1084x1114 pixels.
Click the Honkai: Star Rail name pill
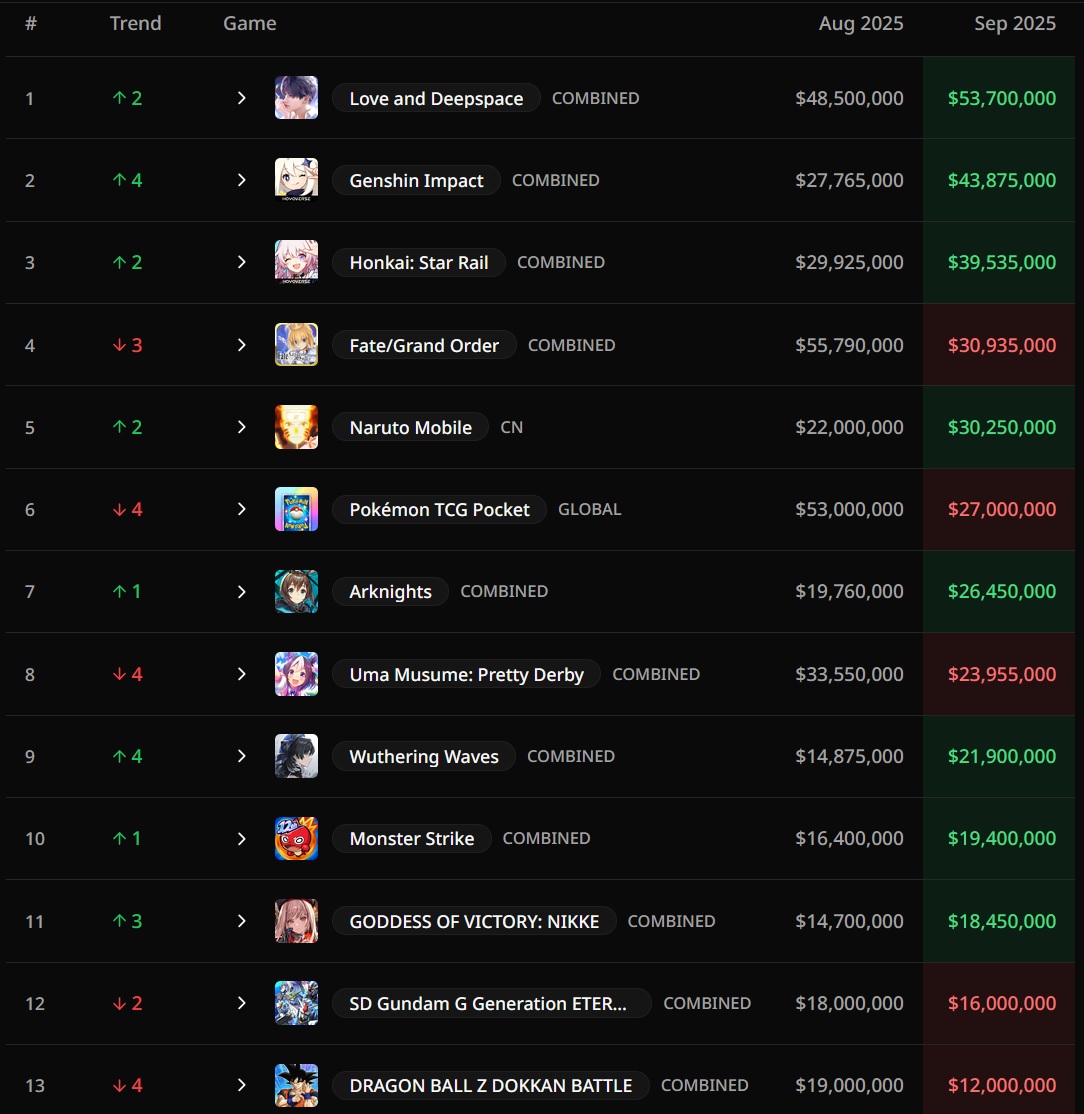419,262
